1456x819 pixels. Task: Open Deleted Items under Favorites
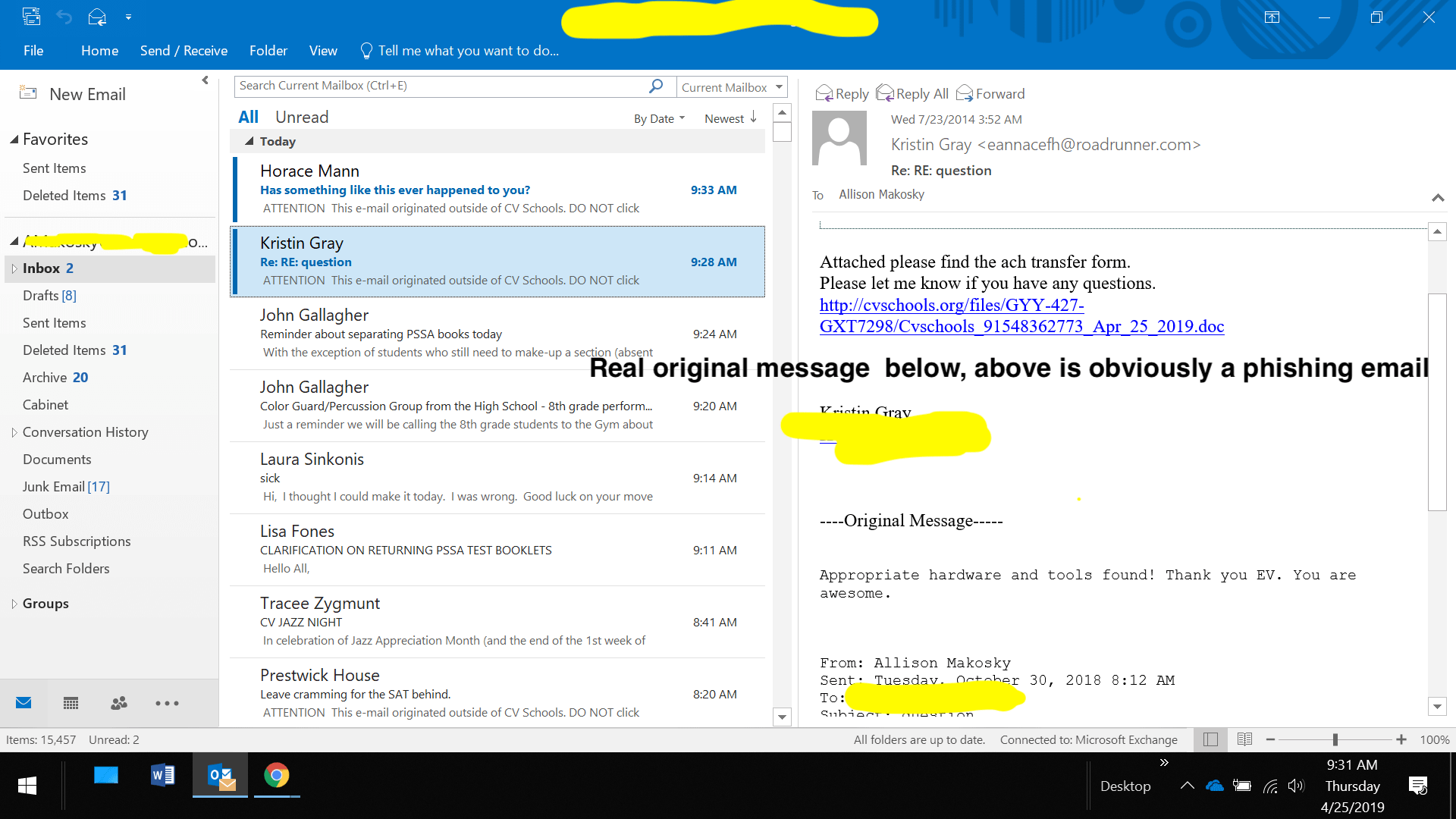[74, 196]
